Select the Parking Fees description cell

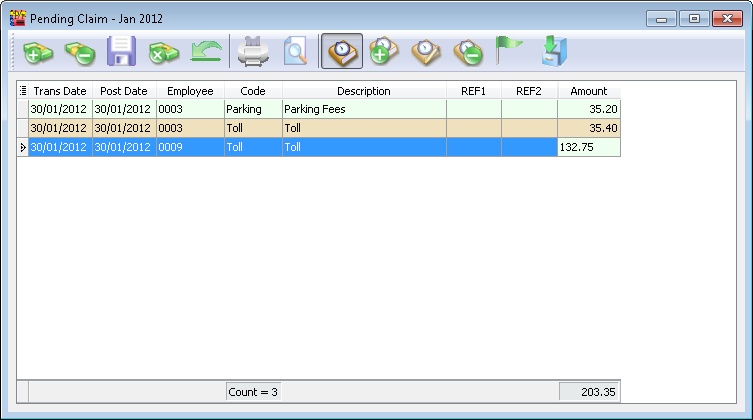(364, 109)
